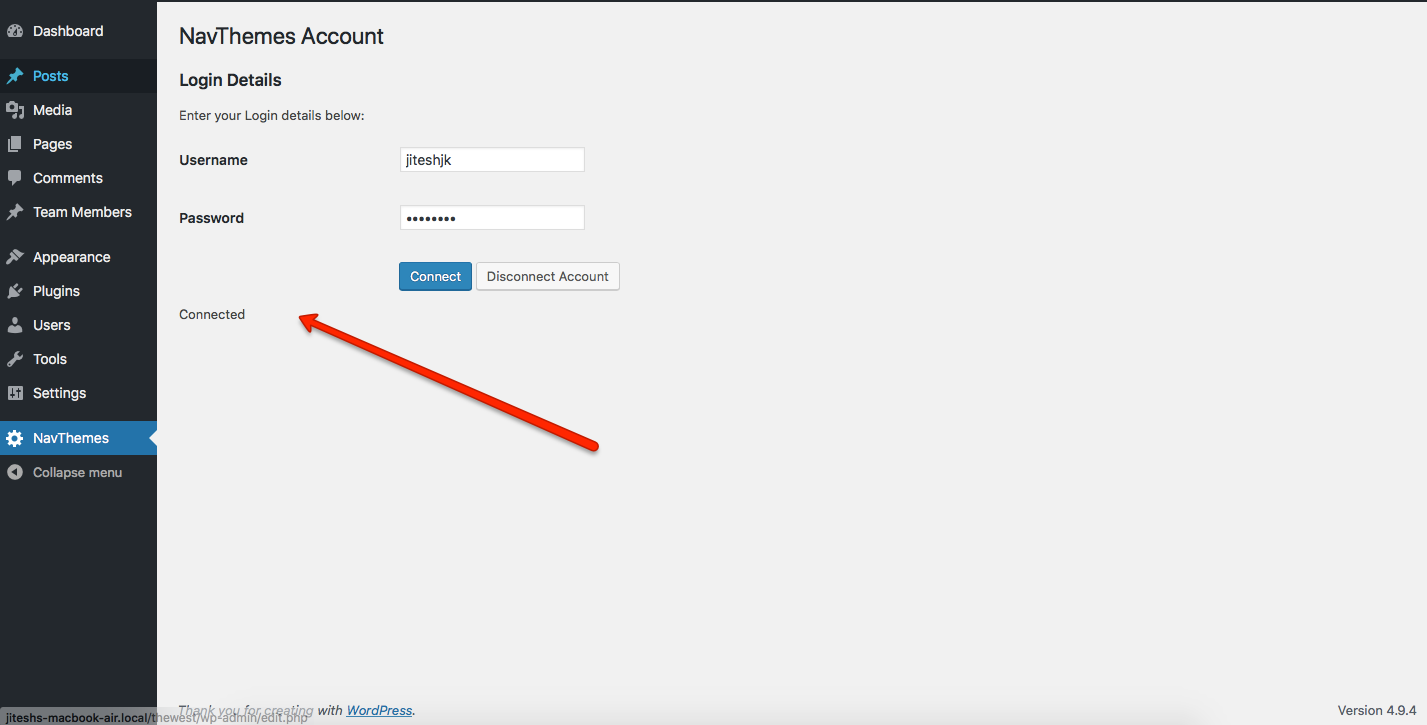Go to the Plugins menu
The image size is (1427, 725).
click(x=78, y=291)
